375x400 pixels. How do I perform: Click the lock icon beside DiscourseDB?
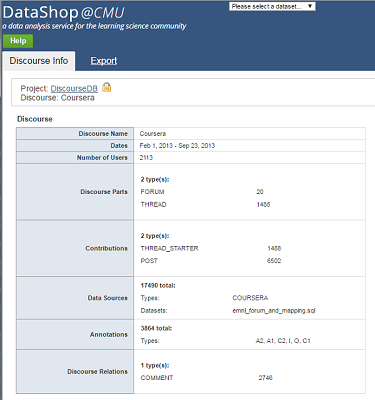[x=106, y=87]
